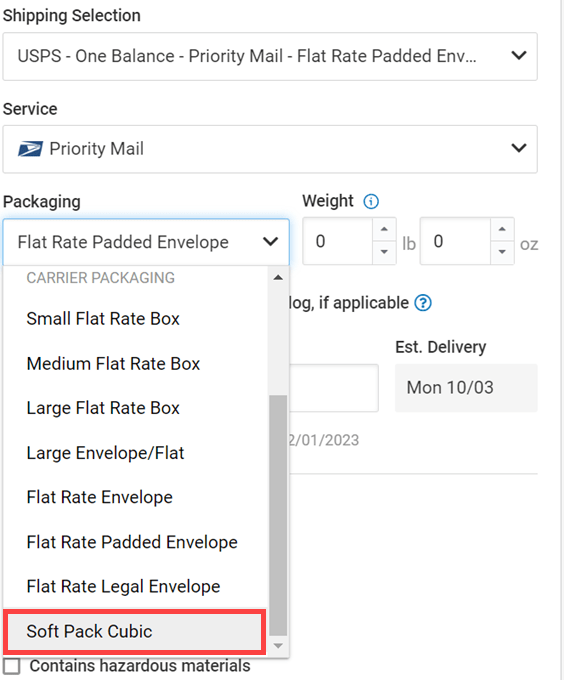This screenshot has height=680, width=564.
Task: Click the CARRIER PACKAGING group header
Action: [x=101, y=278]
